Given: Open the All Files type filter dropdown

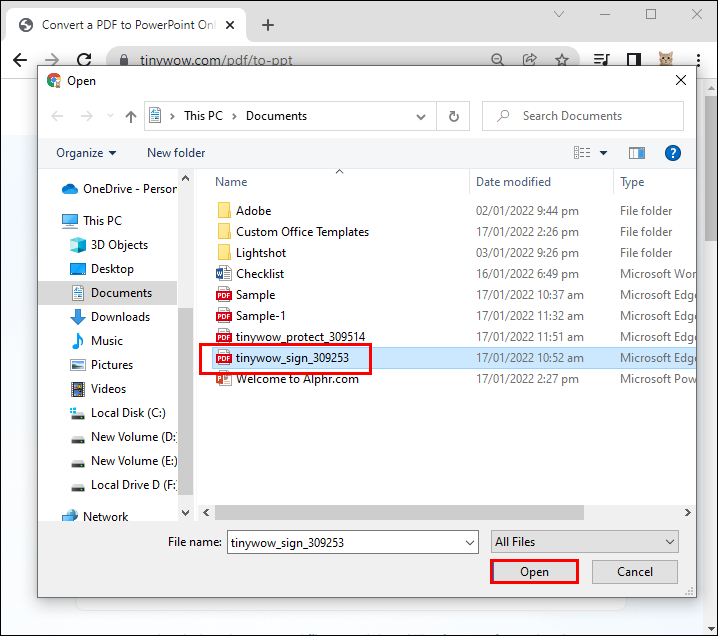Looking at the screenshot, I should tap(584, 542).
